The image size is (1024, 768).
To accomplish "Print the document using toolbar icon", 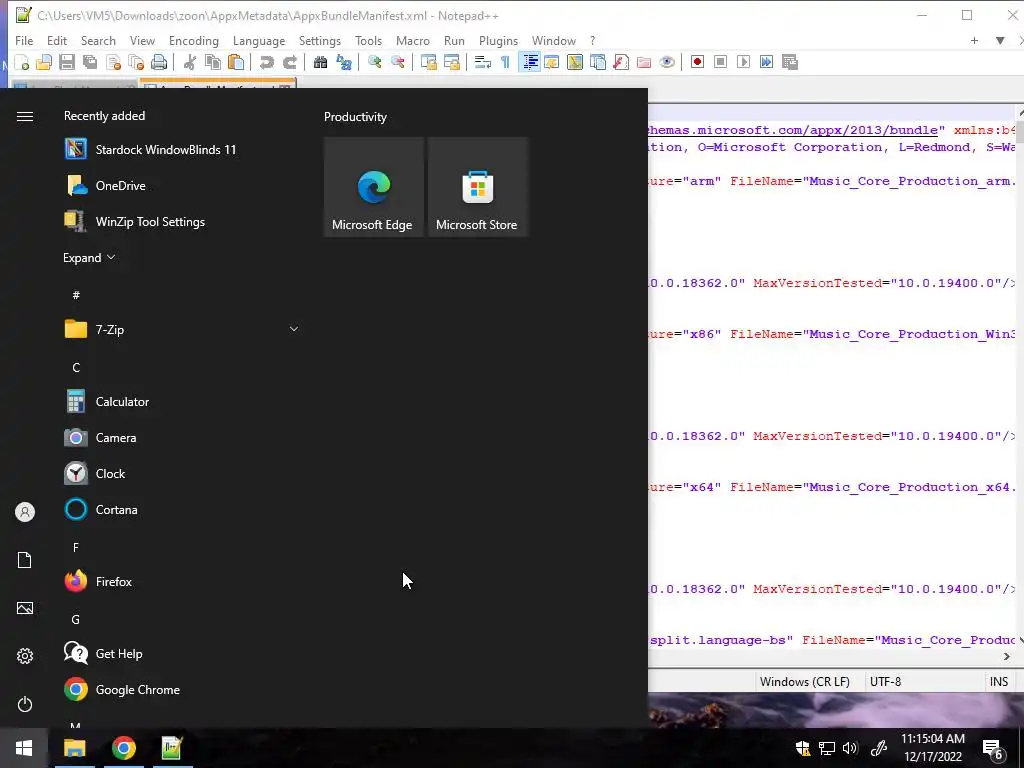I will point(159,62).
